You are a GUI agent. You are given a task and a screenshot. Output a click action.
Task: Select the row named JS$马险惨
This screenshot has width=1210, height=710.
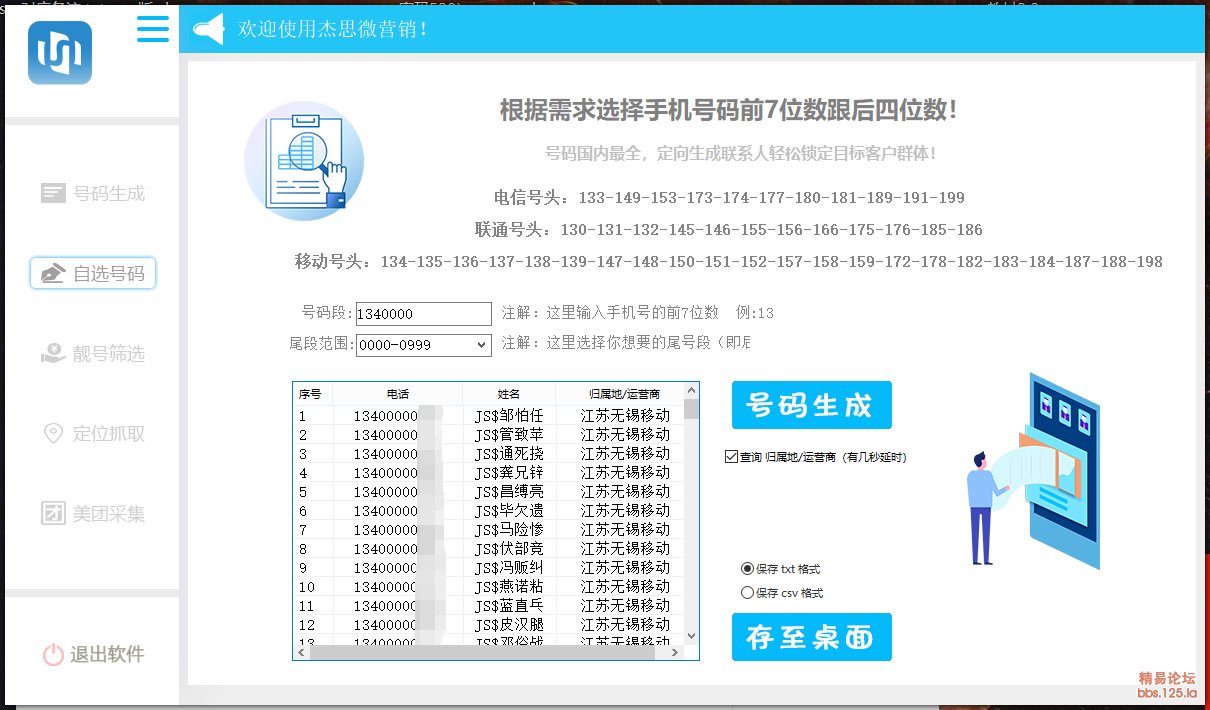click(x=489, y=530)
